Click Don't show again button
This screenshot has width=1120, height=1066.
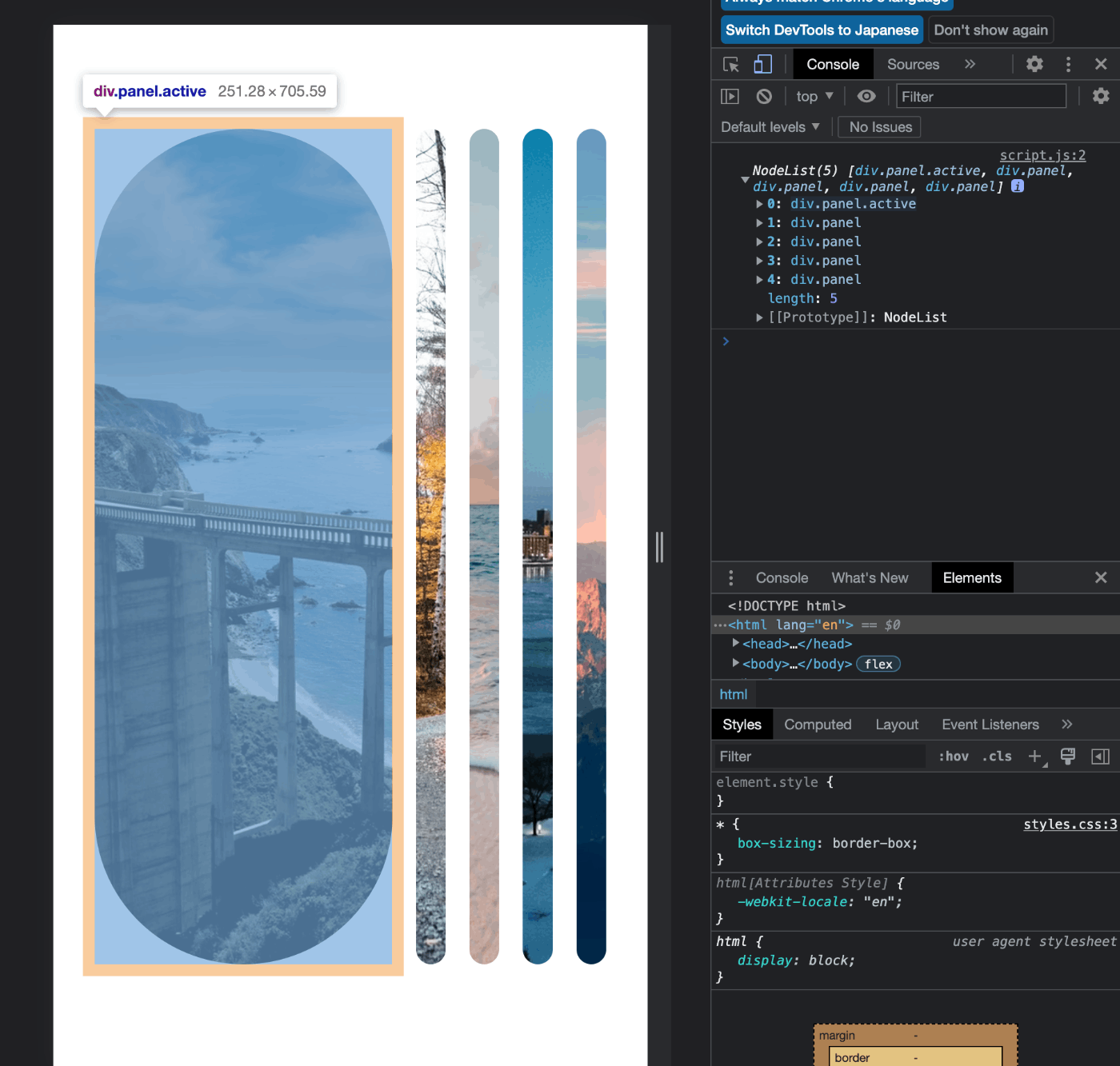coord(990,30)
